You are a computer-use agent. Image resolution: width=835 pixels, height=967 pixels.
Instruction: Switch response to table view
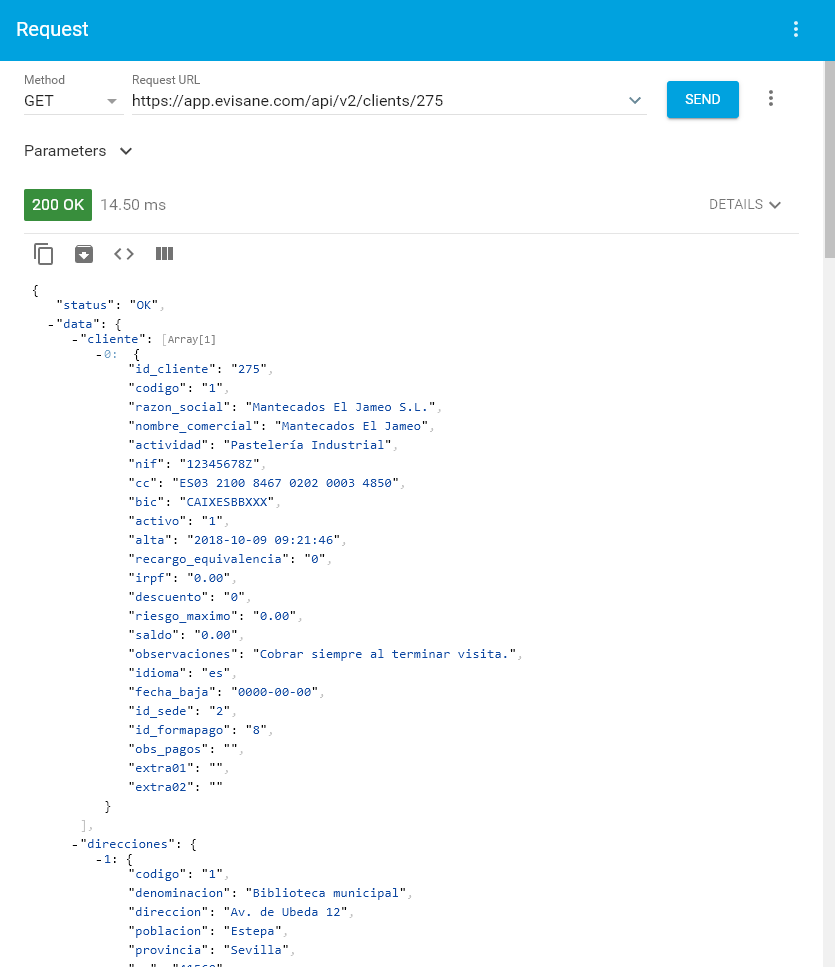click(x=165, y=254)
